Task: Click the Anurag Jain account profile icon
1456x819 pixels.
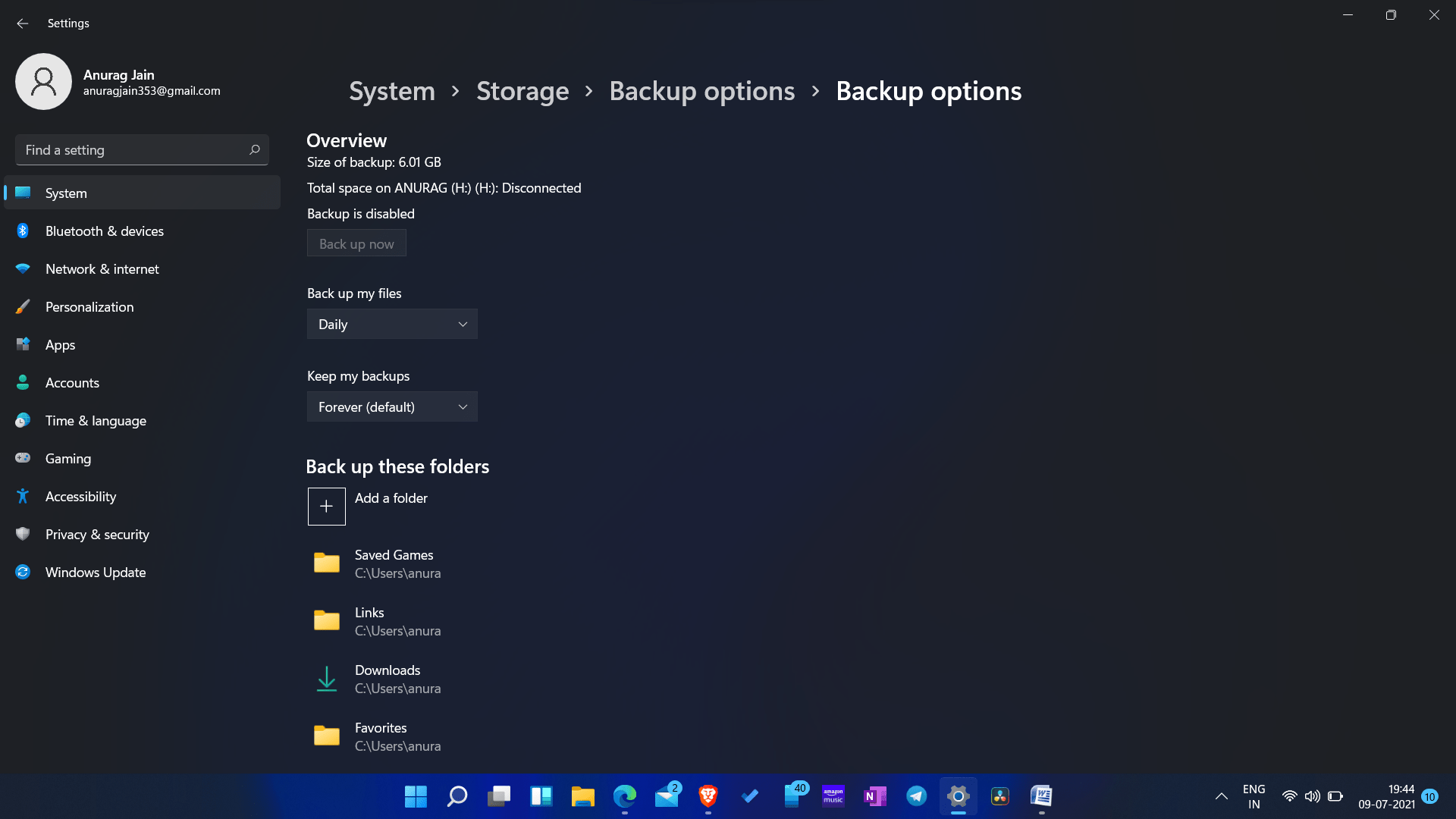Action: tap(44, 81)
